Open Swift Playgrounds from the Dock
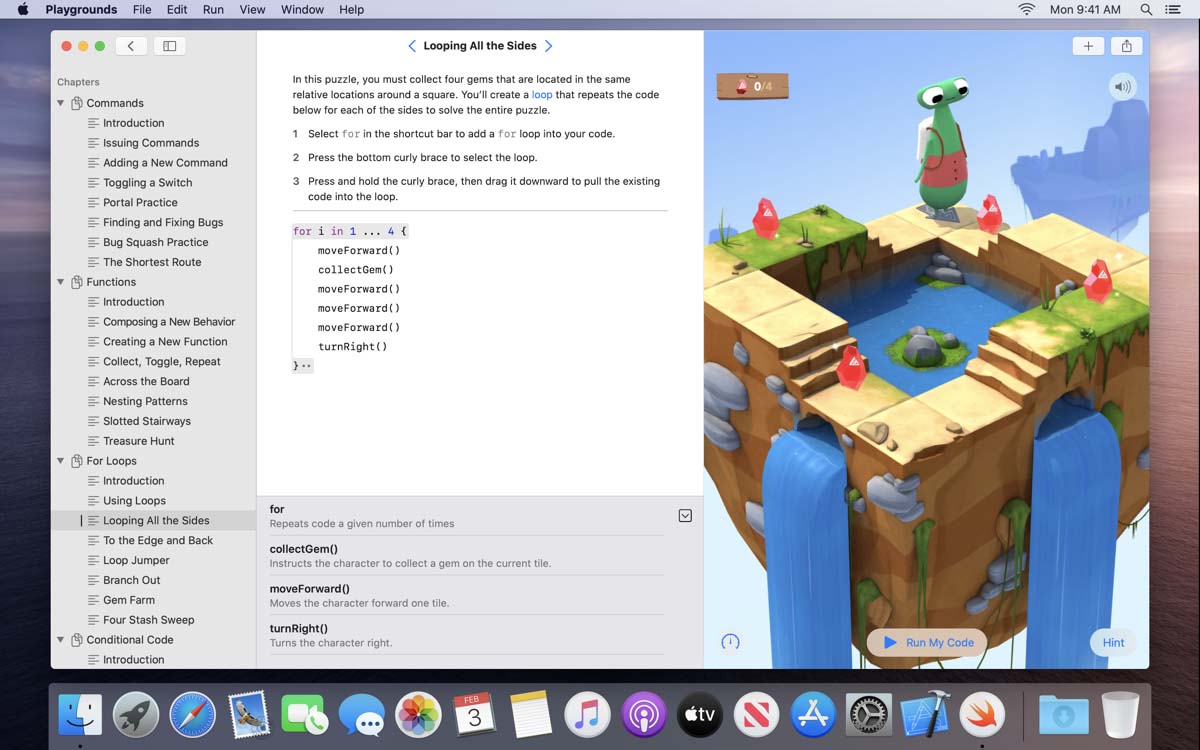Viewport: 1200px width, 750px height. [983, 714]
